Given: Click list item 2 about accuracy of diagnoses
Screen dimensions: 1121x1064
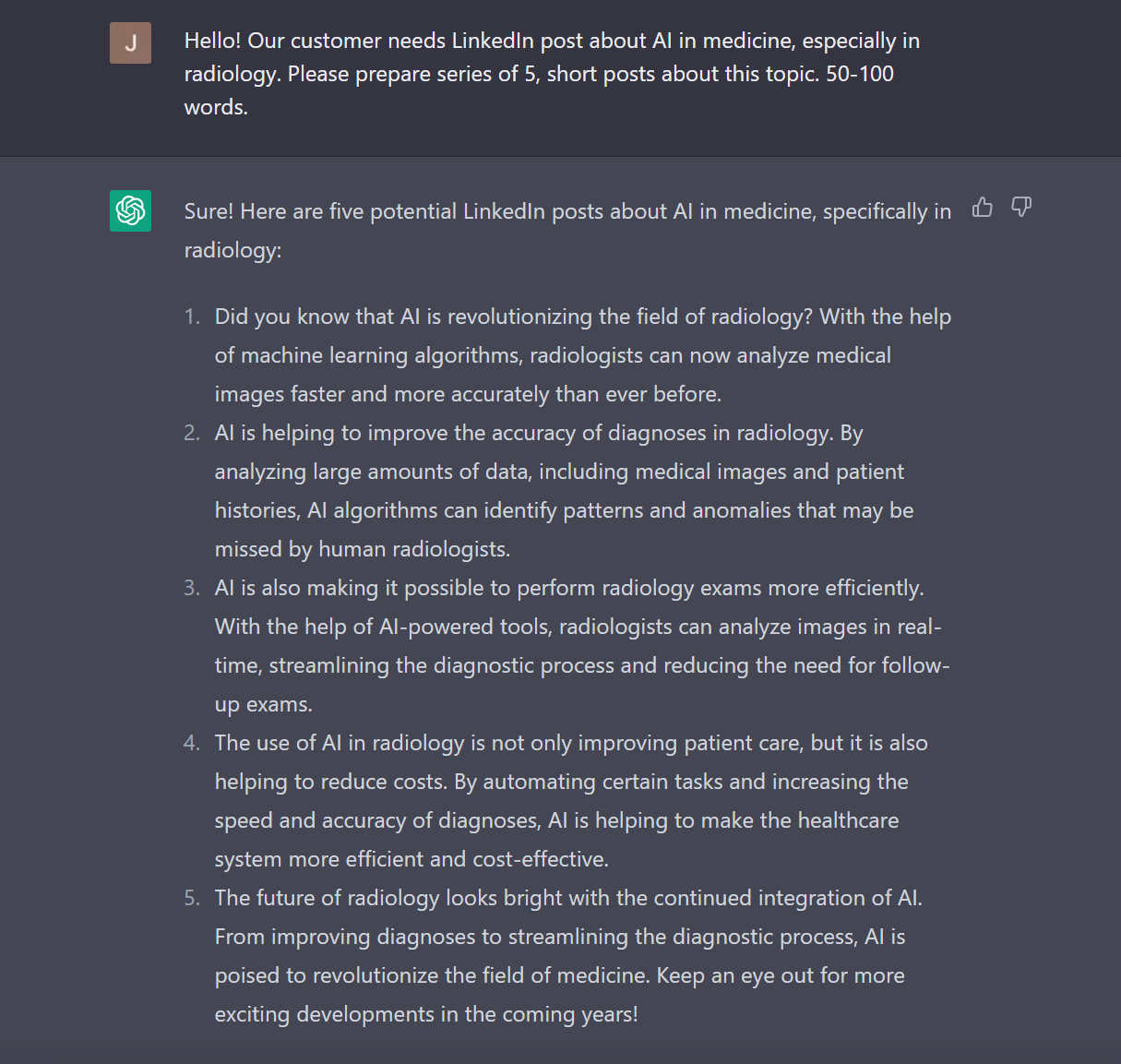Looking at the screenshot, I should (x=565, y=491).
